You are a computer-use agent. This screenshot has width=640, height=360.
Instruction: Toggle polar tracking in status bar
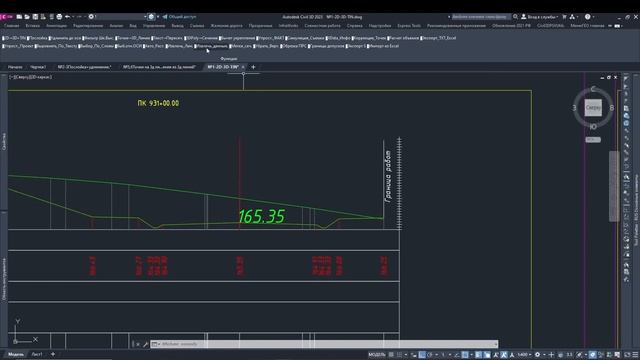429,355
